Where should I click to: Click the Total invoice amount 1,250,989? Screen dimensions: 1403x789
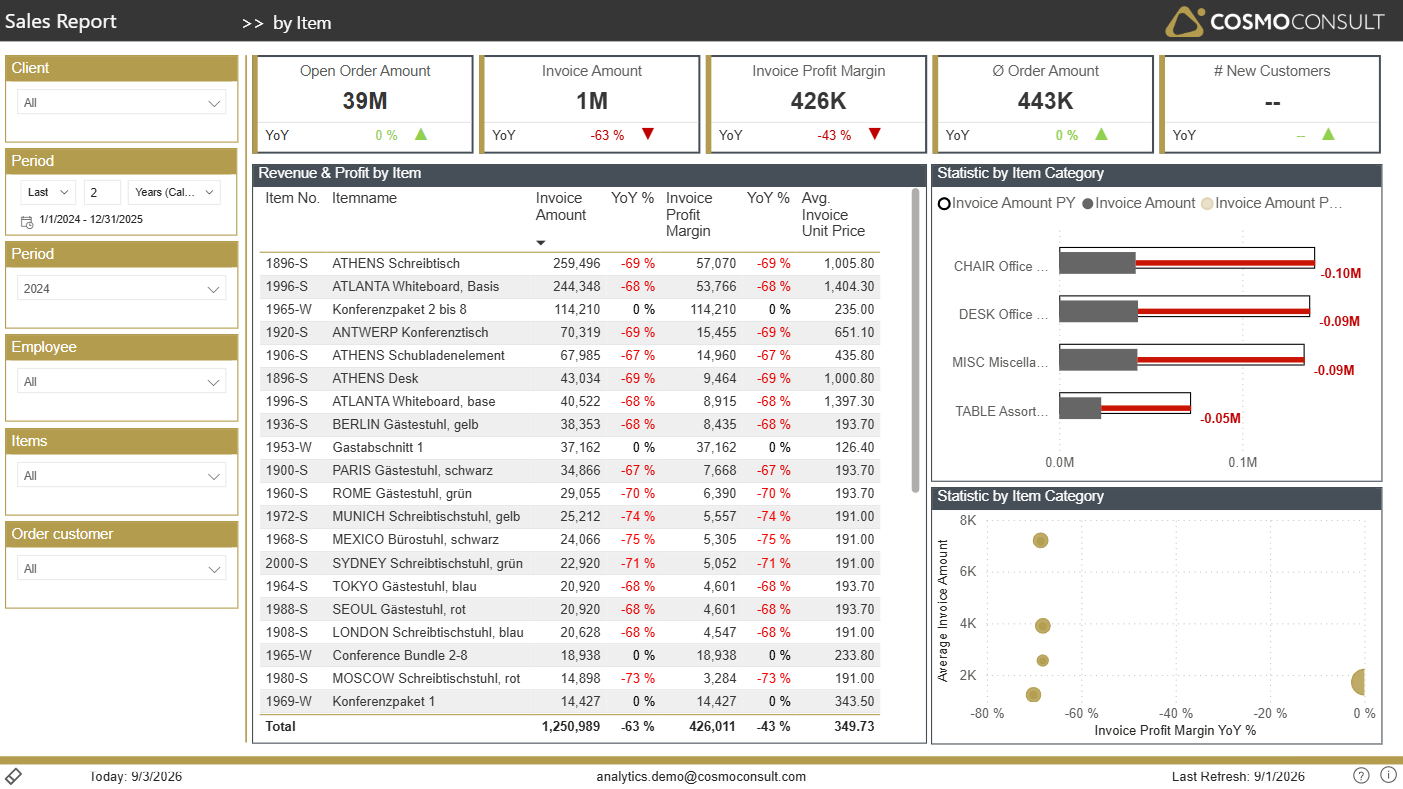point(571,727)
